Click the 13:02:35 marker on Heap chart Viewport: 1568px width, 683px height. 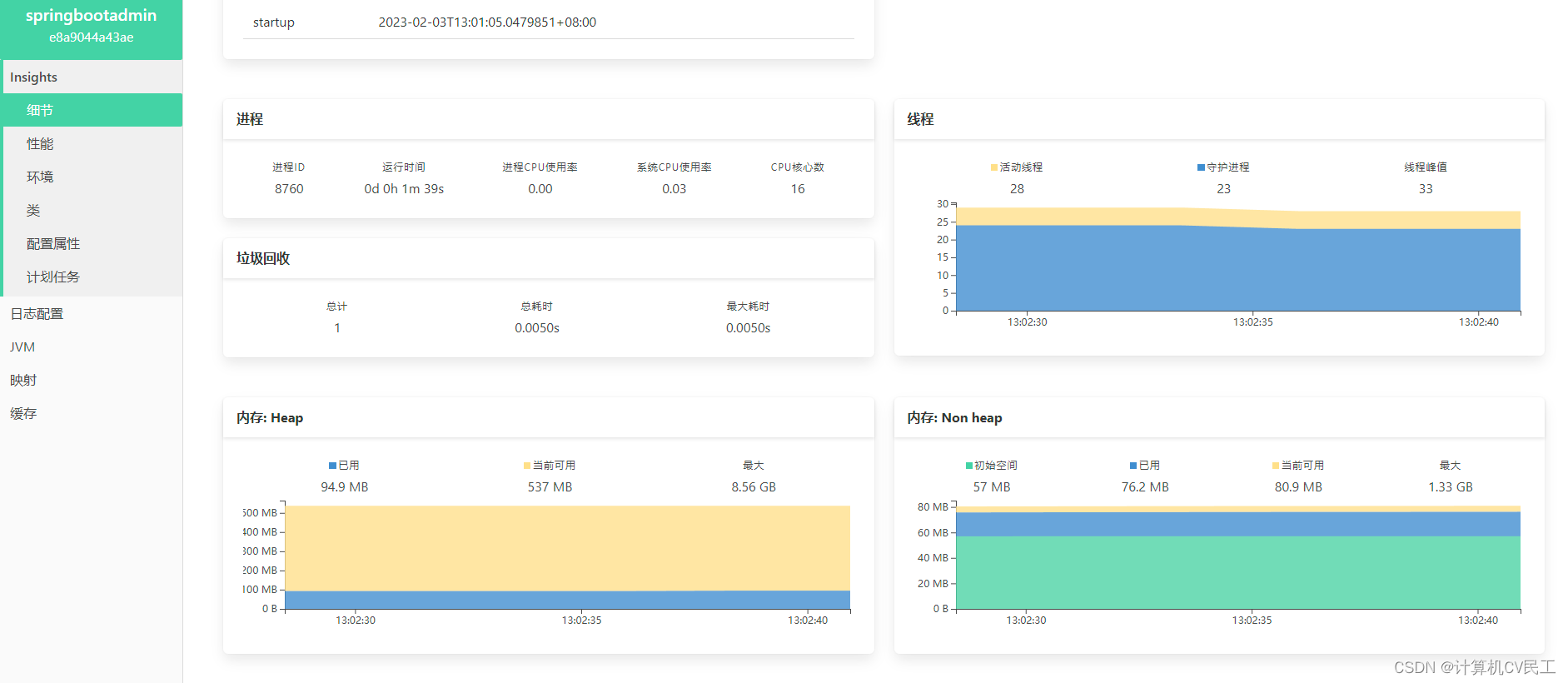click(x=581, y=620)
